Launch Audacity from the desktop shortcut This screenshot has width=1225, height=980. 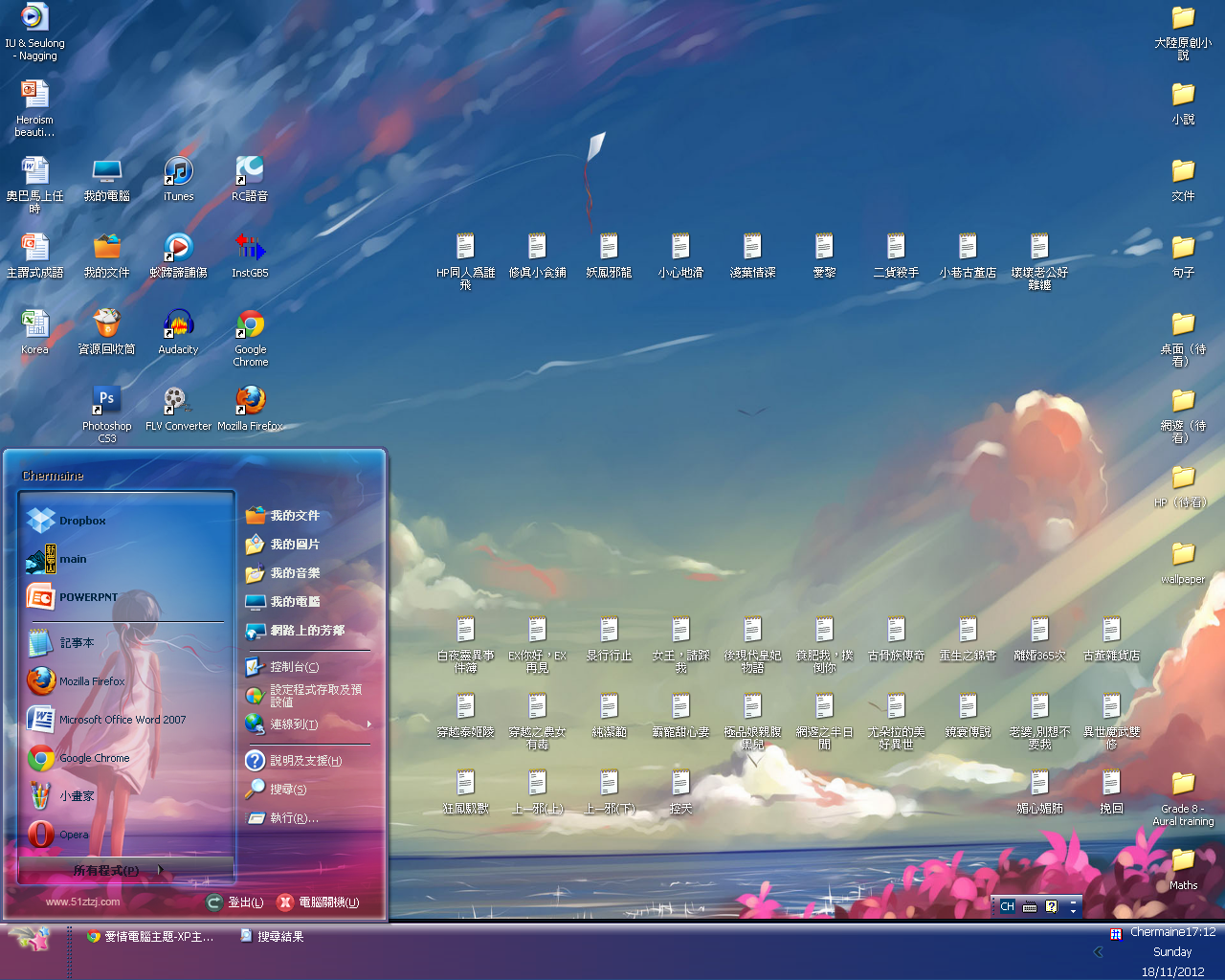tap(178, 327)
